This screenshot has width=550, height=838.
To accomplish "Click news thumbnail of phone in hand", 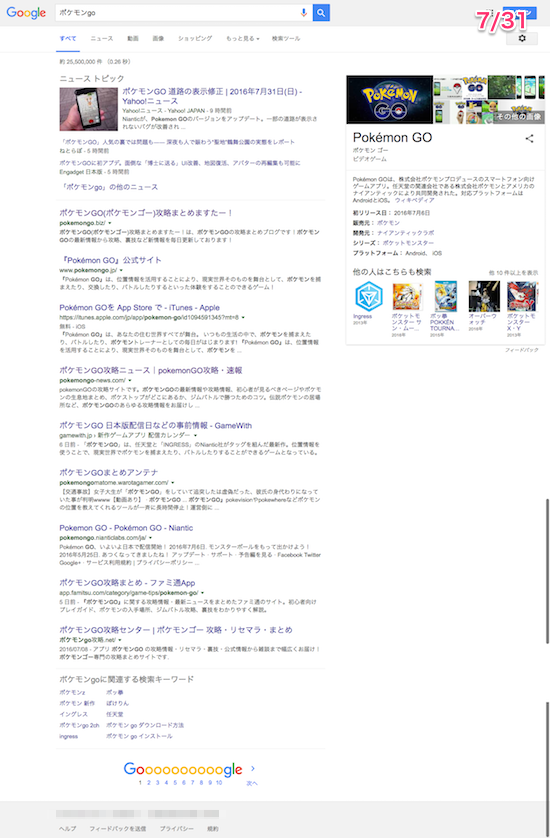I will pyautogui.click(x=89, y=109).
